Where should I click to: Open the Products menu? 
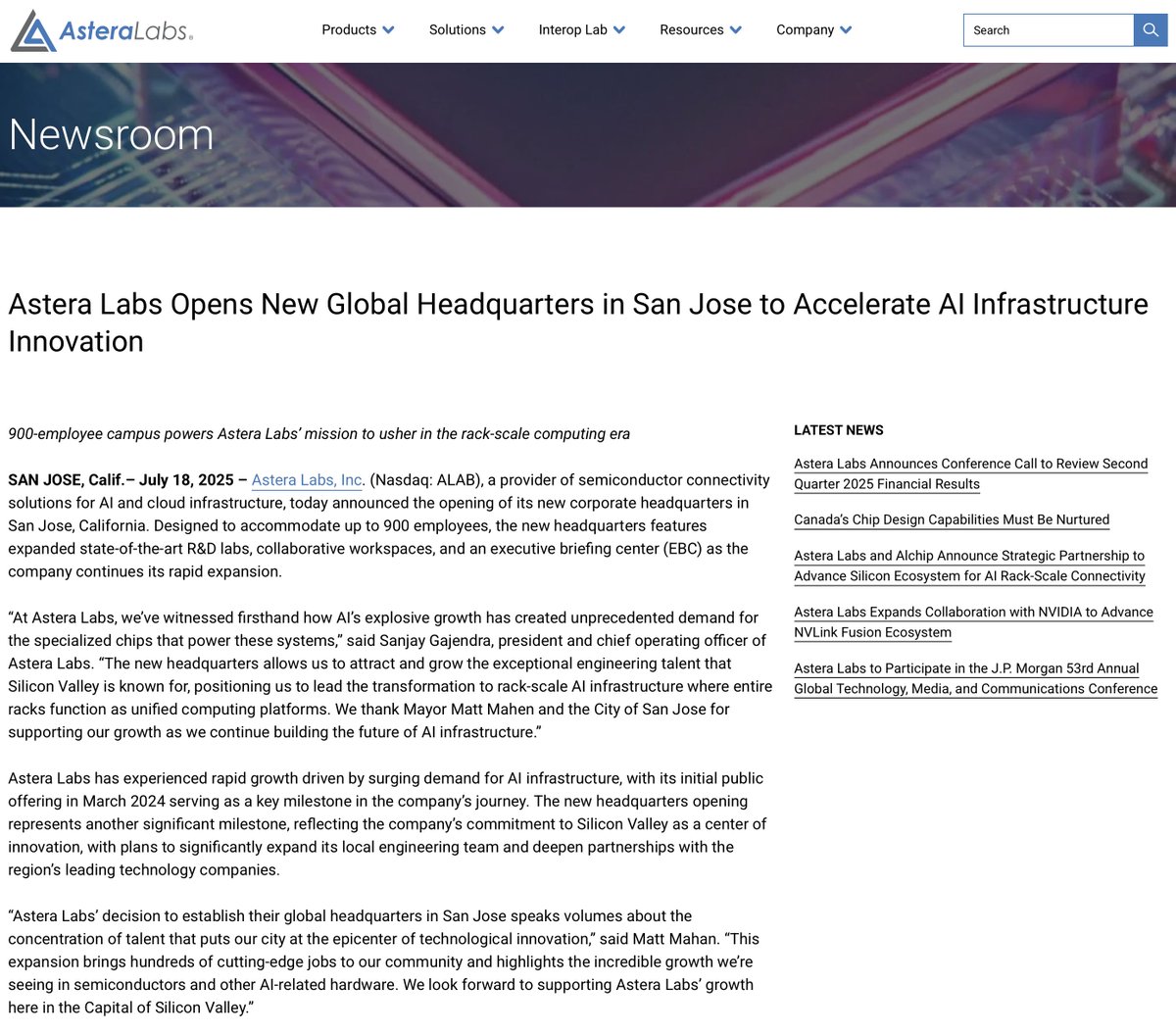click(349, 30)
